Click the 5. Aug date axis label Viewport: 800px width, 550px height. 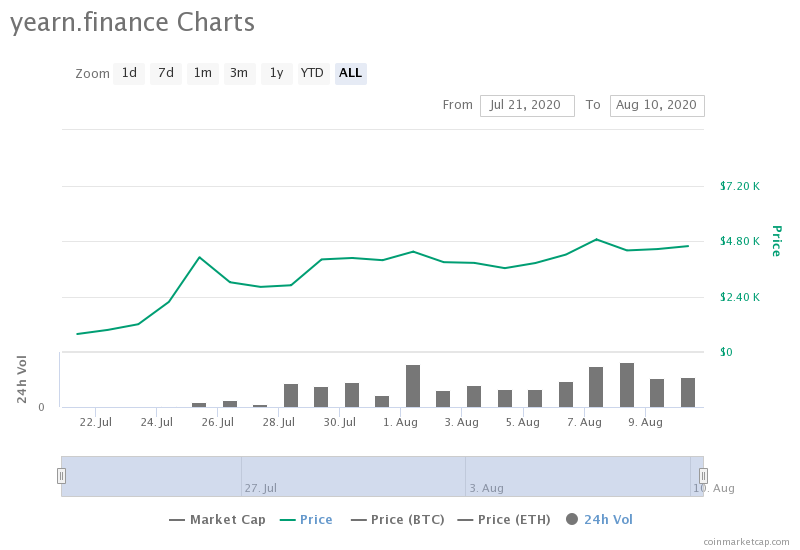tap(523, 422)
